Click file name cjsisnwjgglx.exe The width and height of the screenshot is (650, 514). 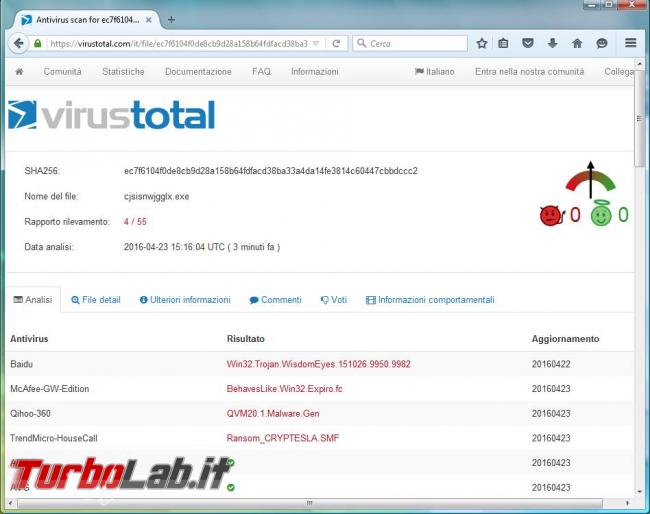[x=156, y=196]
